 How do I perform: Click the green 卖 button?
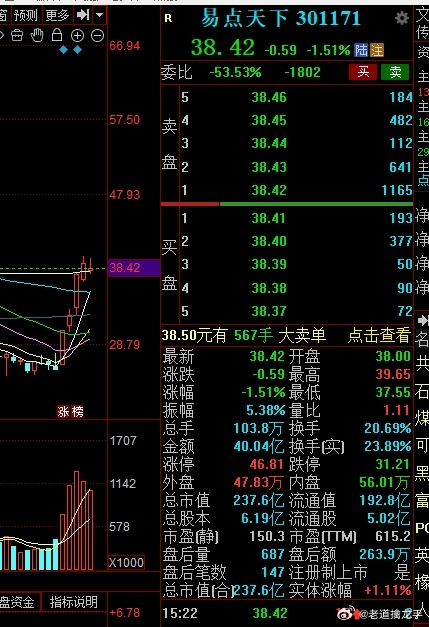(395, 72)
